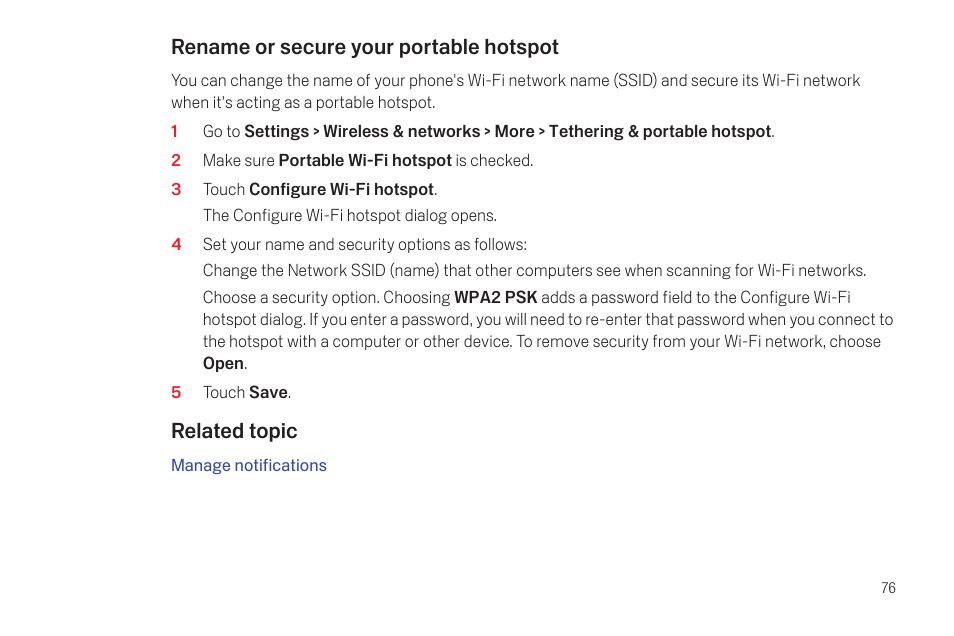
Task: Click page number 76
Action: (888, 588)
